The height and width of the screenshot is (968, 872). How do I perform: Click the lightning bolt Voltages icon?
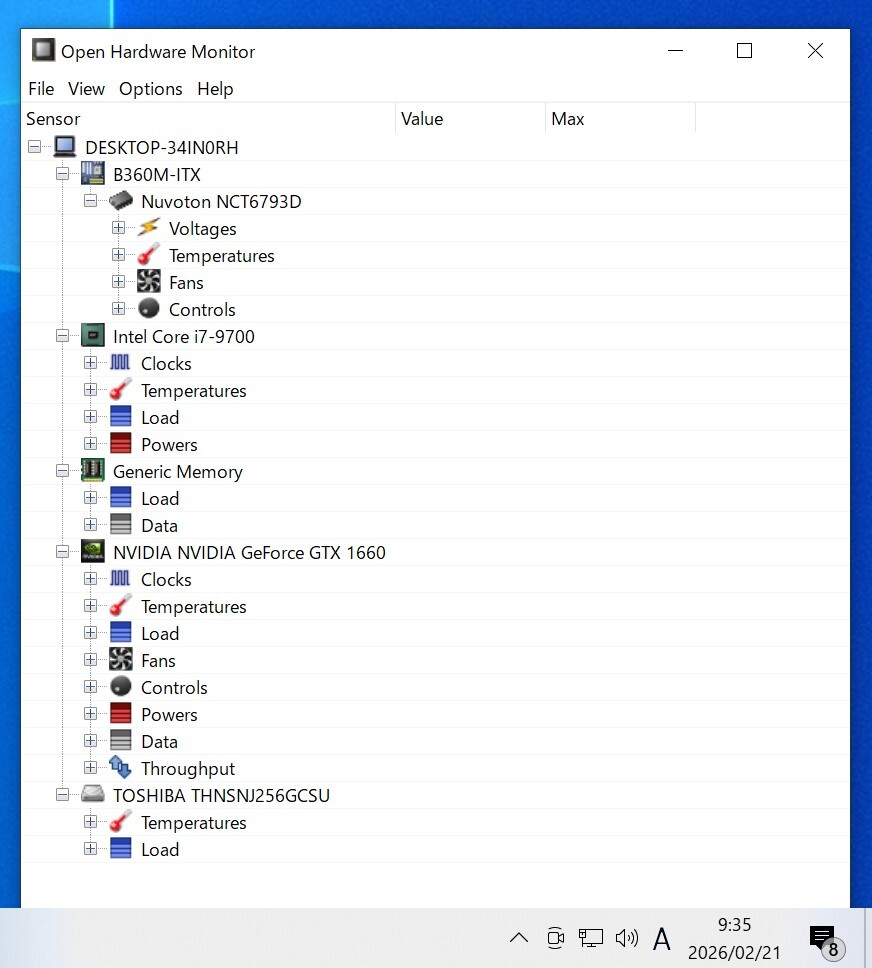point(148,228)
